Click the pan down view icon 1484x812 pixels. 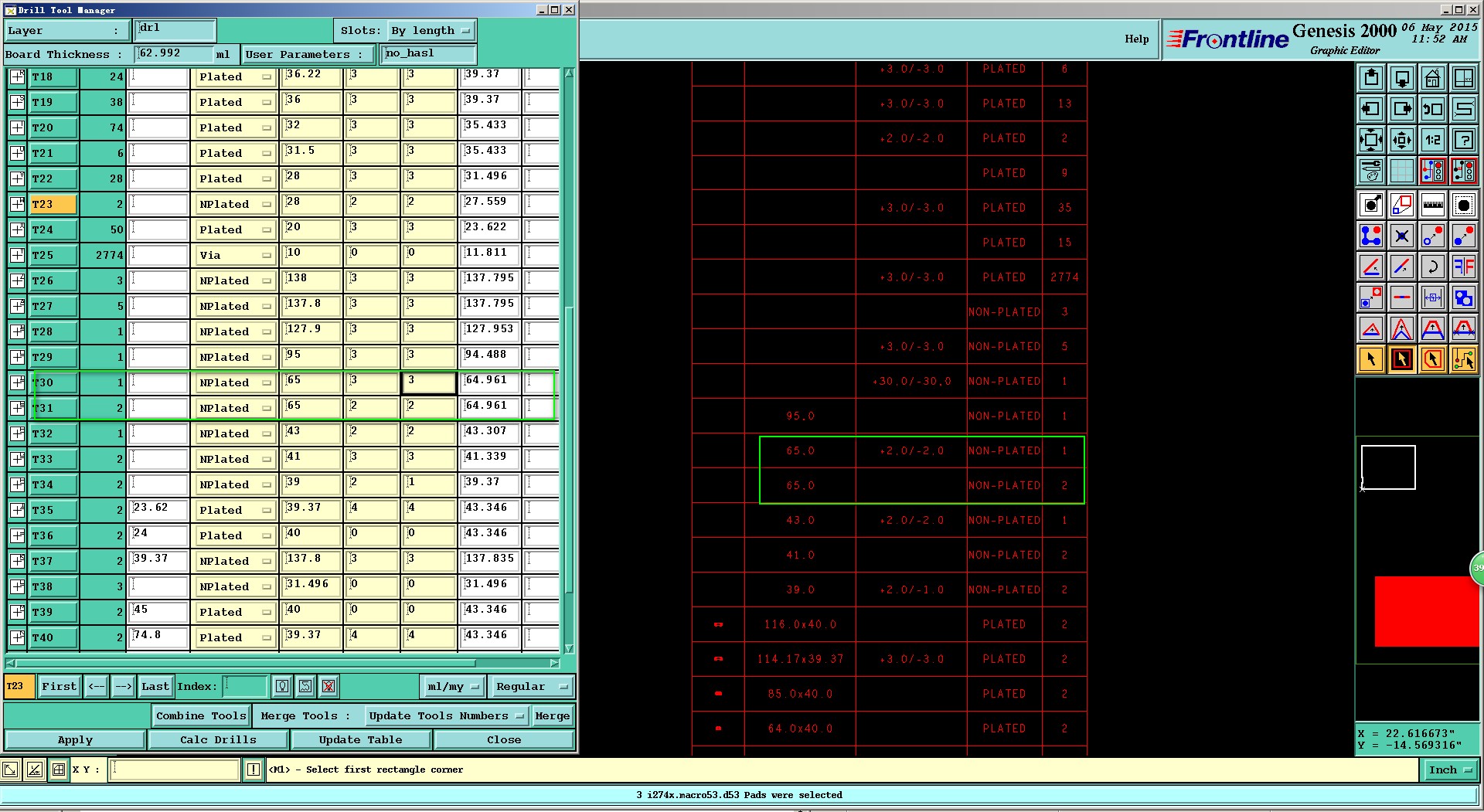(1402, 78)
